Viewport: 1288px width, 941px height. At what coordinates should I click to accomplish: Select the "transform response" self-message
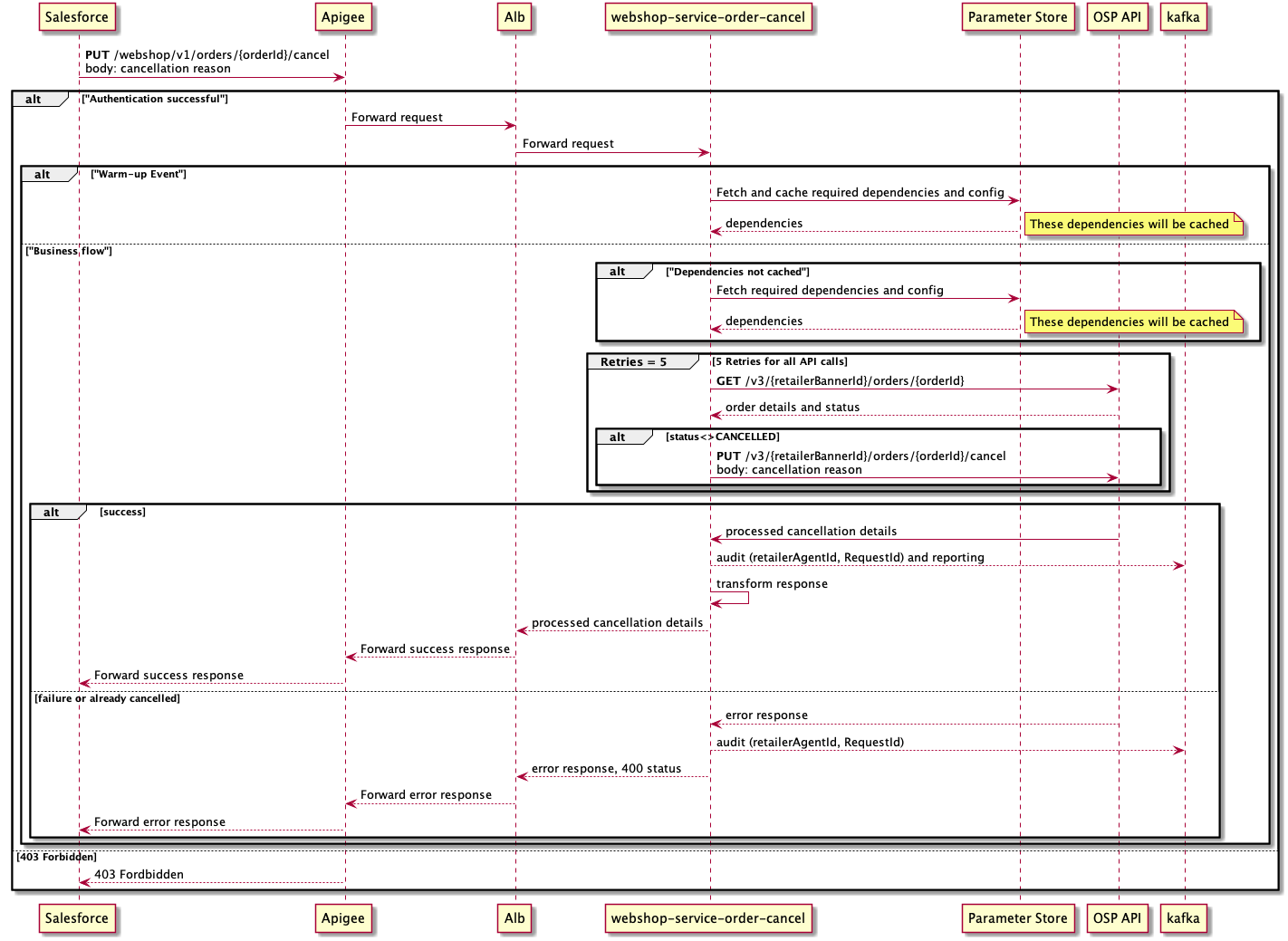pyautogui.click(x=772, y=584)
